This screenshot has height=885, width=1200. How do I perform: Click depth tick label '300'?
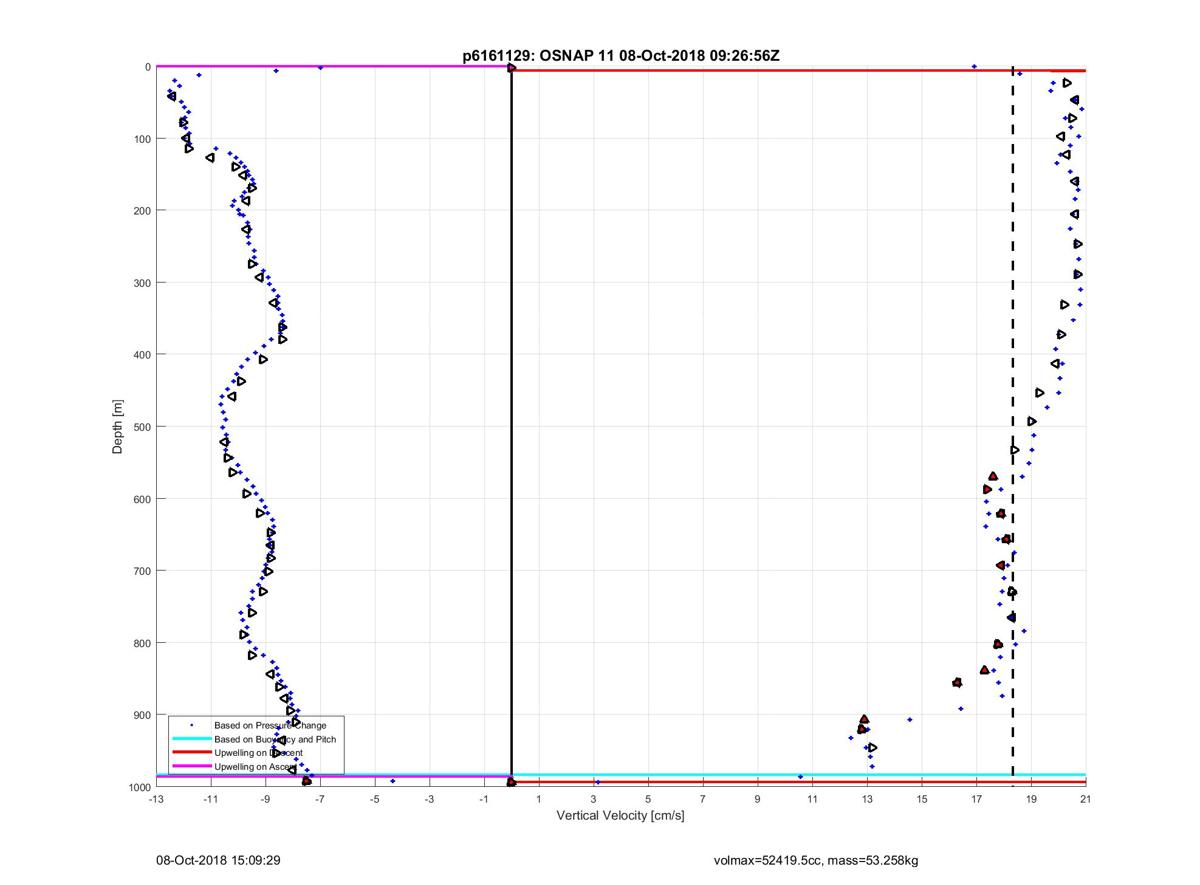[x=142, y=282]
